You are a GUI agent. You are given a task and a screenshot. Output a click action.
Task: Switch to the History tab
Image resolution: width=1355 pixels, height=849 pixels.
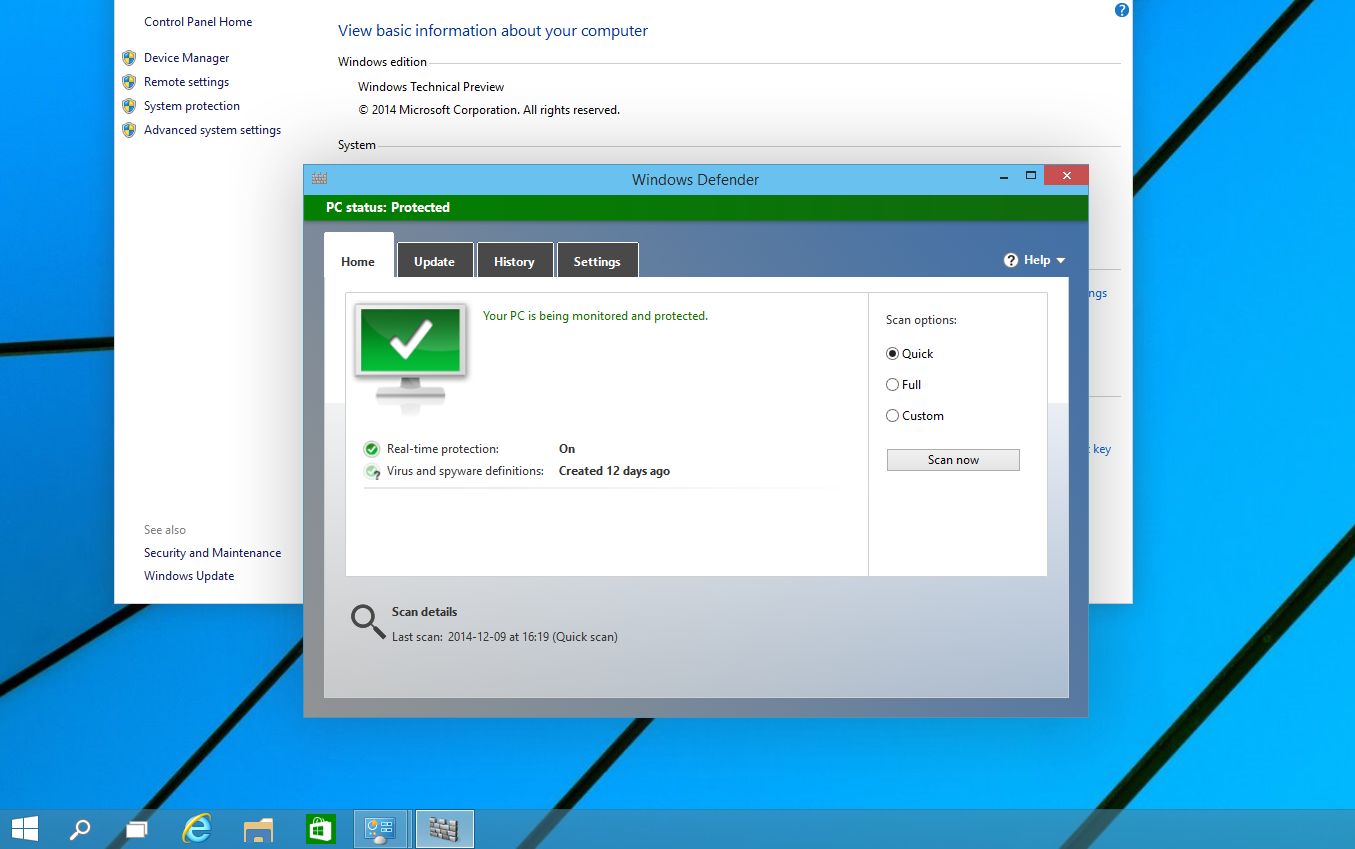[514, 262]
